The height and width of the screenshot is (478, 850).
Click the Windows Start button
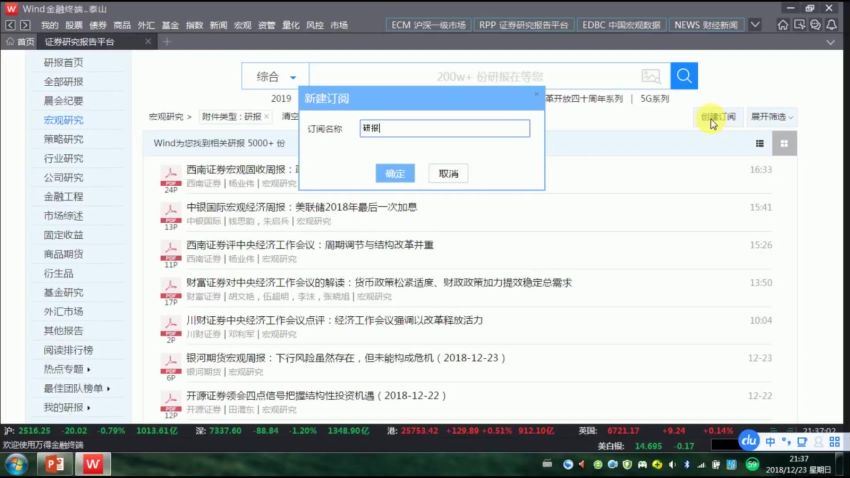(17, 464)
